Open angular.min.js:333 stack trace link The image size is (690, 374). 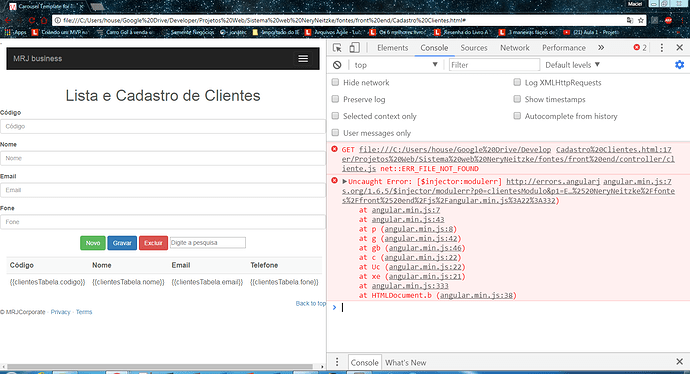pyautogui.click(x=410, y=286)
